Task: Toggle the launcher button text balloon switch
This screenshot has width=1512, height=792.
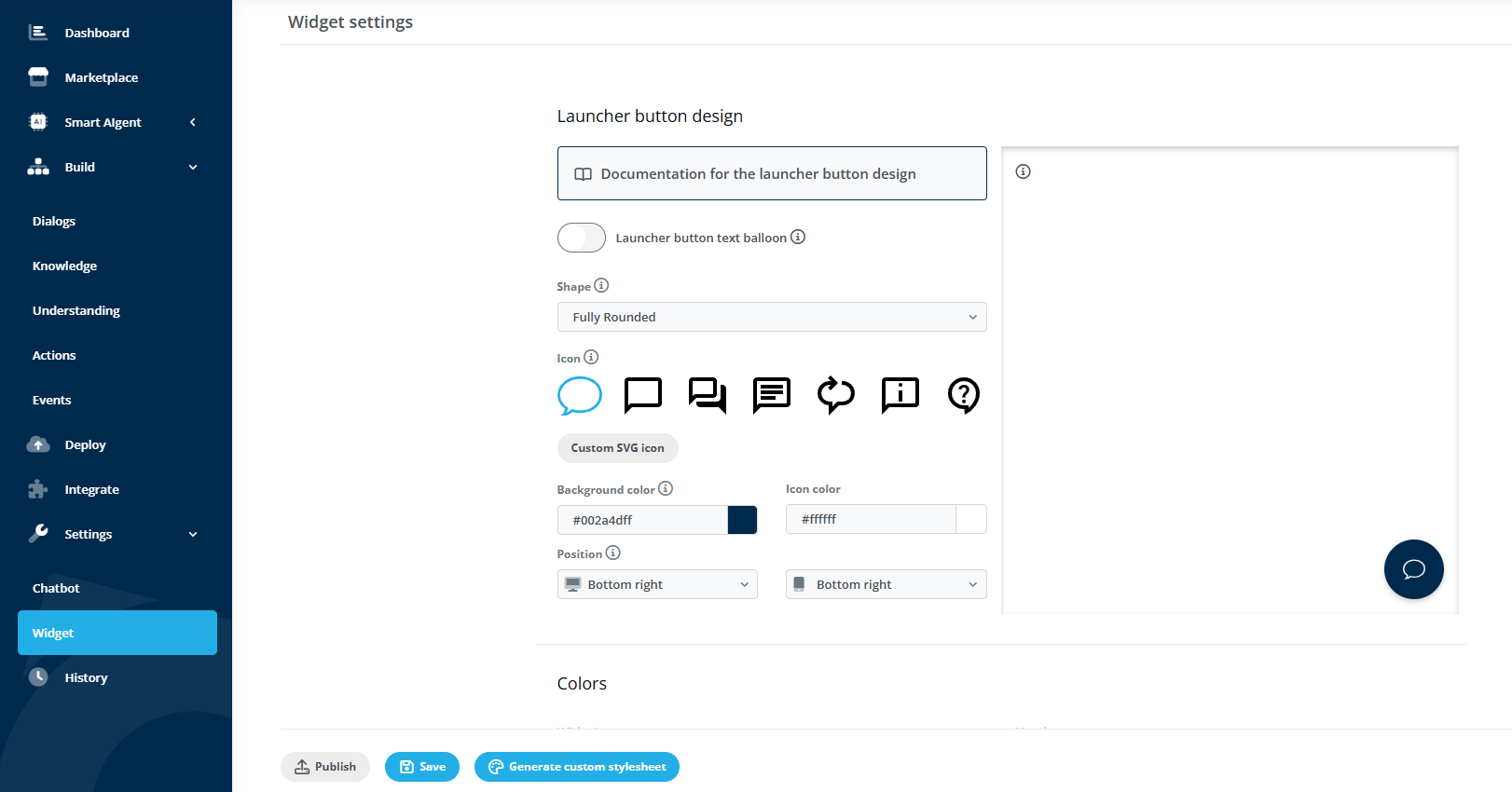Action: [x=582, y=238]
